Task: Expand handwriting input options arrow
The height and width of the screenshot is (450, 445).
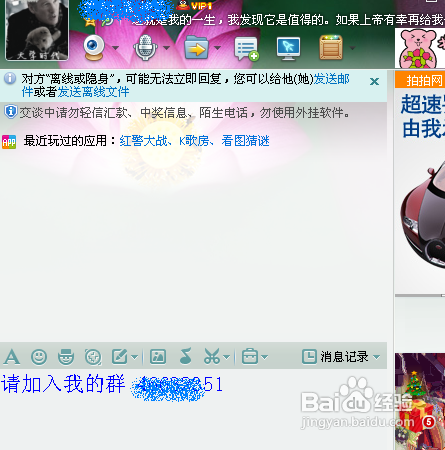Action: [134, 357]
